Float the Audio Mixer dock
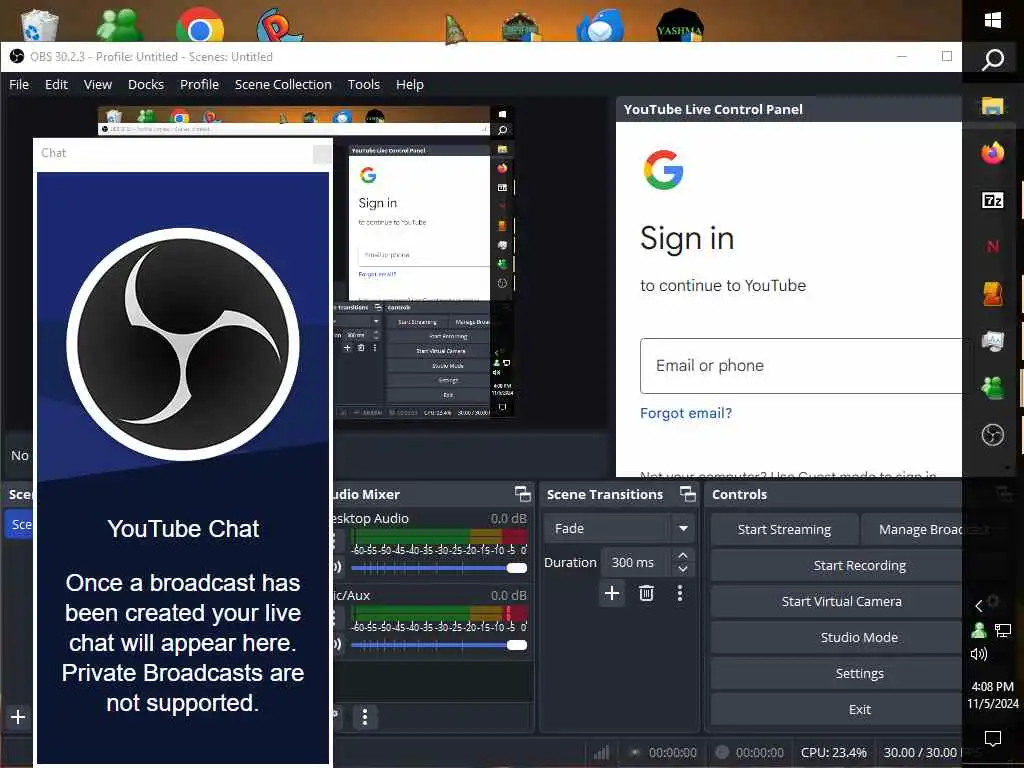 (522, 494)
